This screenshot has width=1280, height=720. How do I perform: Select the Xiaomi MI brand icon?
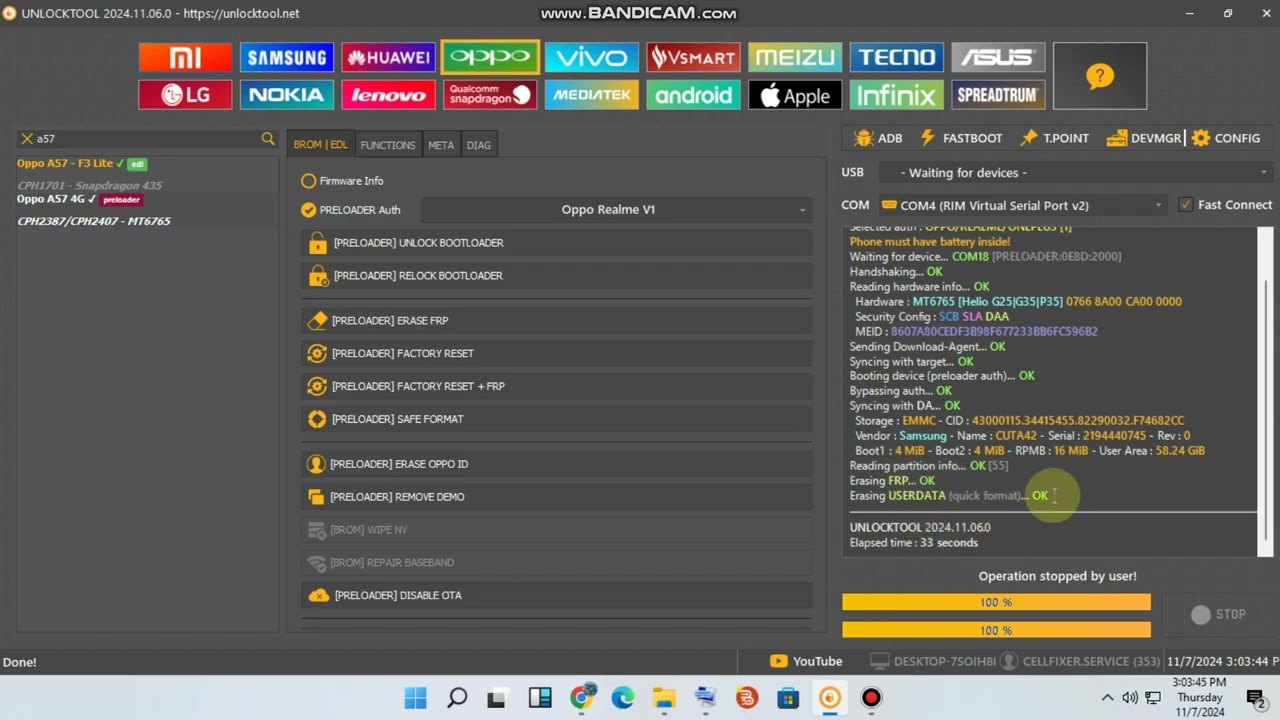[x=185, y=57]
